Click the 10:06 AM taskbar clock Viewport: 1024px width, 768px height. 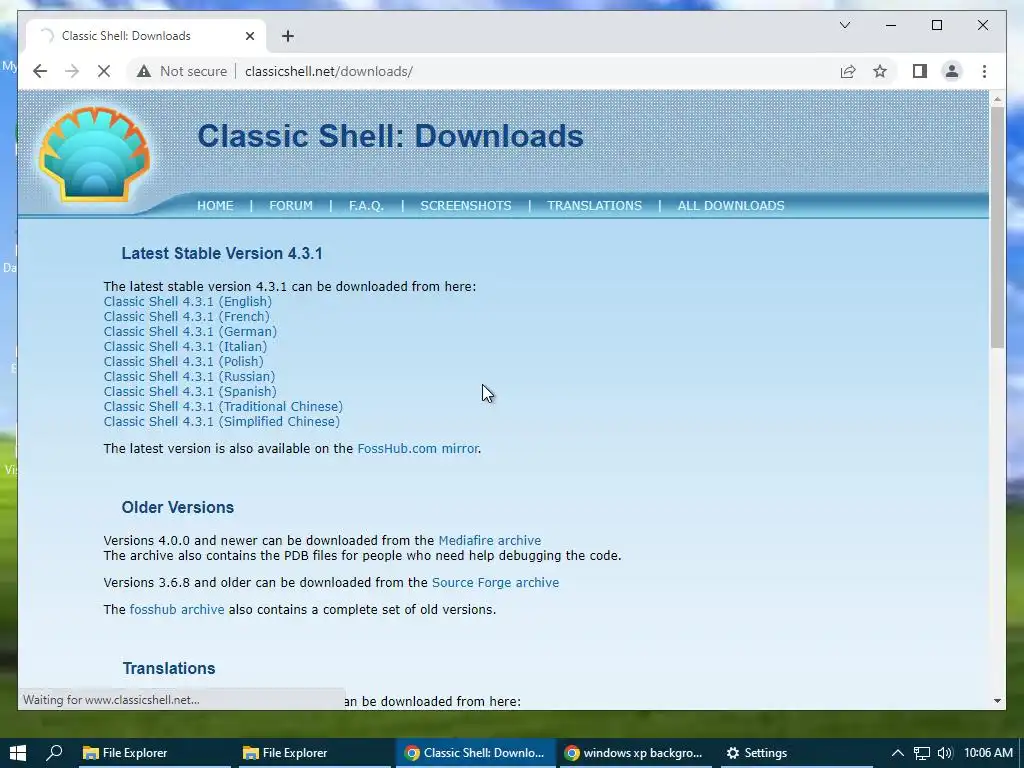pyautogui.click(x=988, y=753)
